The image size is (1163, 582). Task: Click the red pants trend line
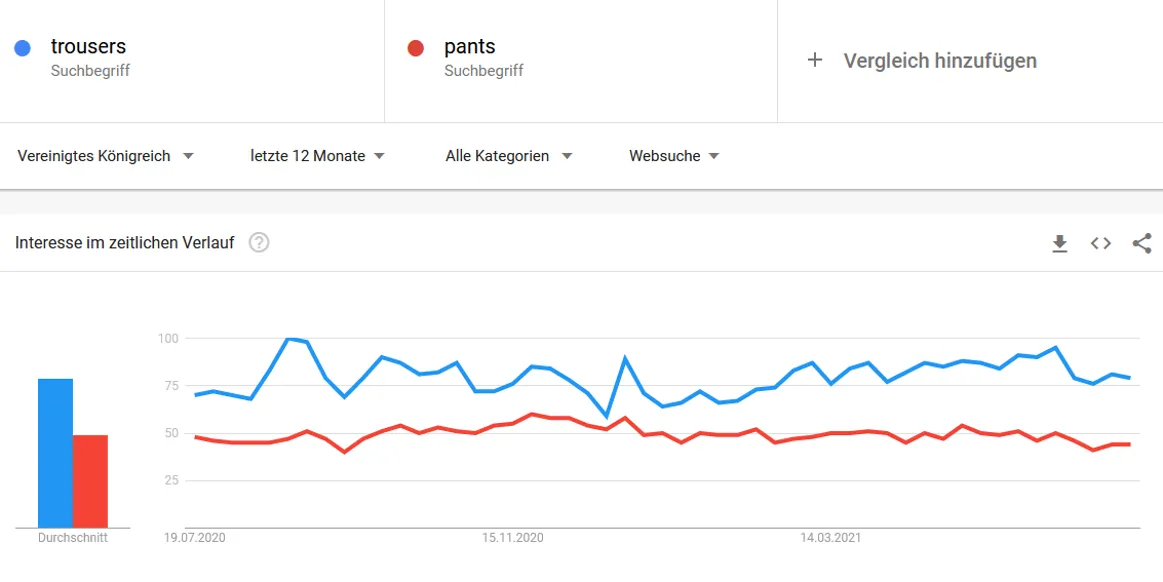(531, 414)
